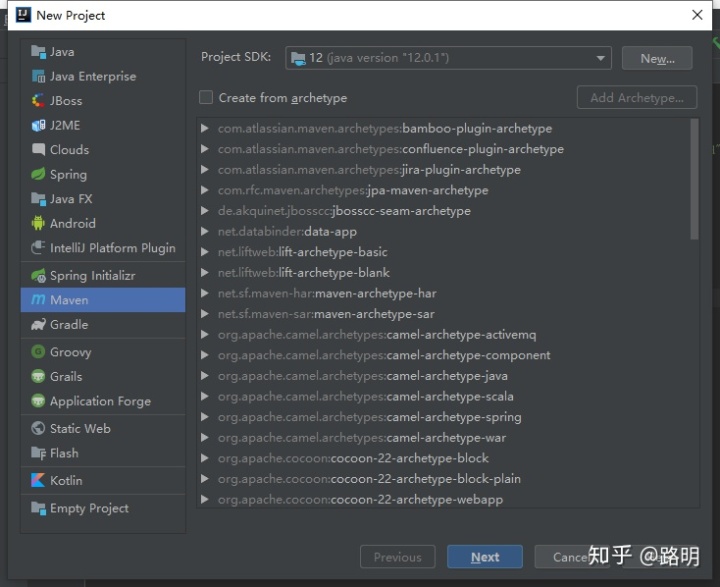Select the Gradle elephant icon
Screen dimensions: 720x587
tap(38, 324)
